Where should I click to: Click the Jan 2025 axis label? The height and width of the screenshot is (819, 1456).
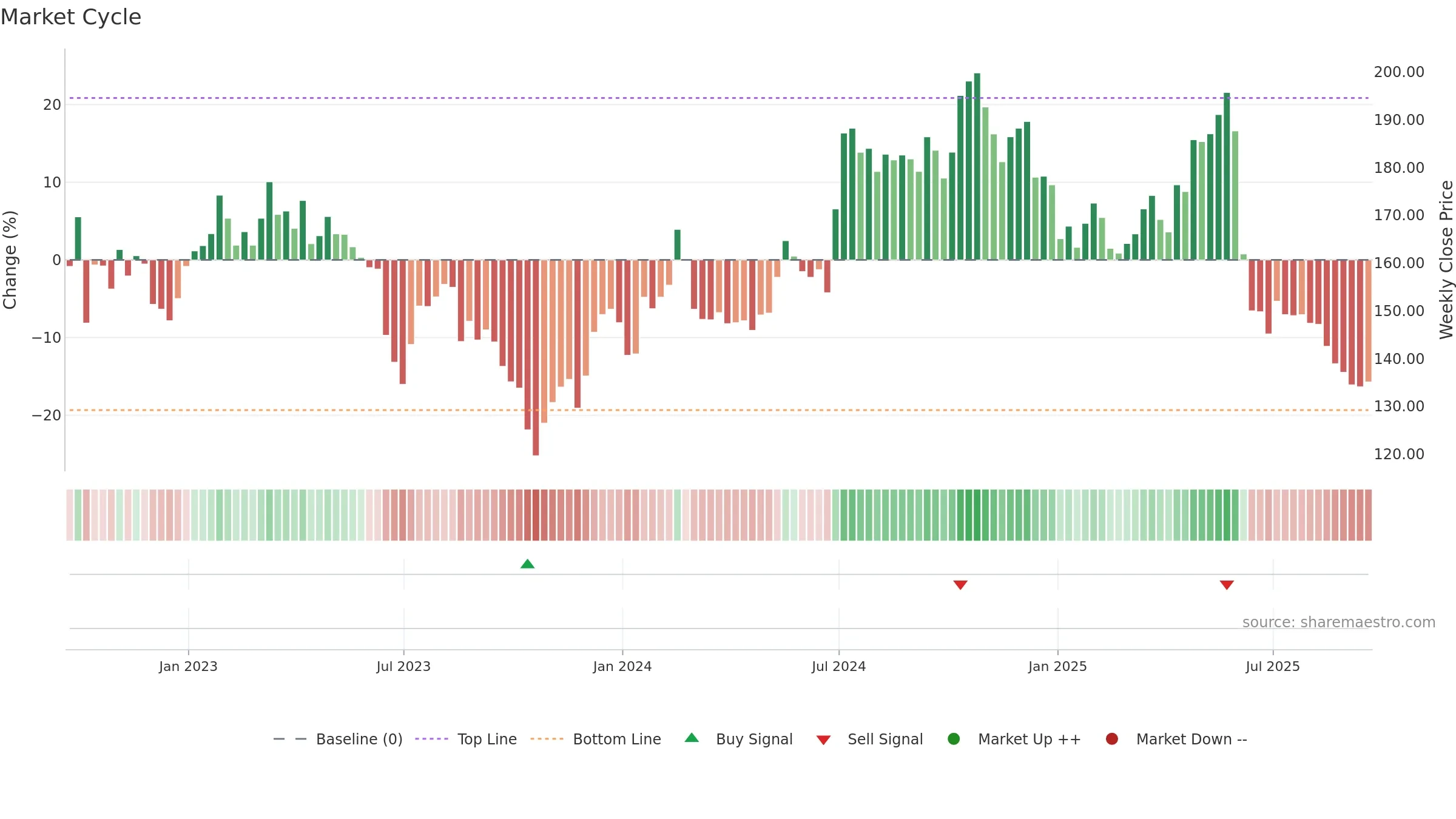1057,666
